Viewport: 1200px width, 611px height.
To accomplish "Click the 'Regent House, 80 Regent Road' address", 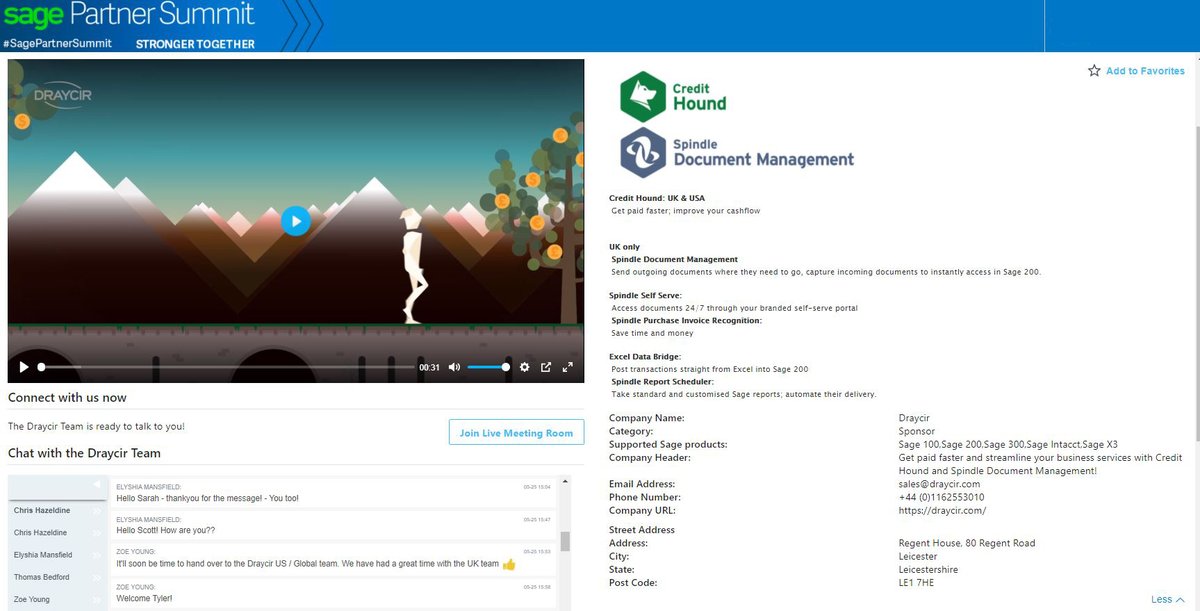I will coord(967,543).
